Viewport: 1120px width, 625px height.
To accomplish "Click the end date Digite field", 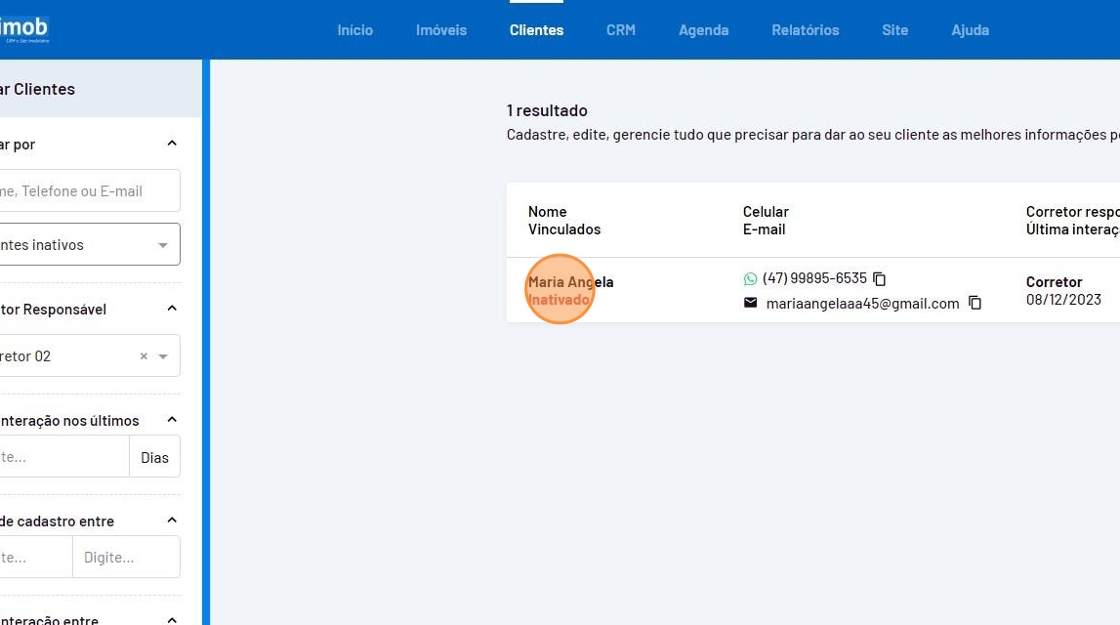I will click(x=125, y=557).
